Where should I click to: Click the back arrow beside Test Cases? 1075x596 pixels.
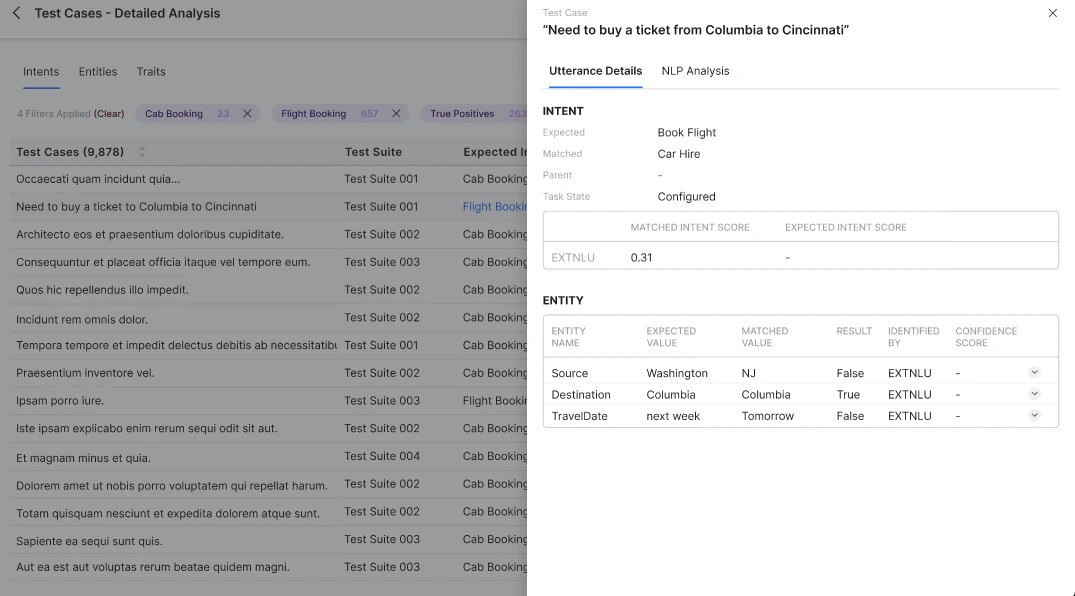click(x=16, y=14)
